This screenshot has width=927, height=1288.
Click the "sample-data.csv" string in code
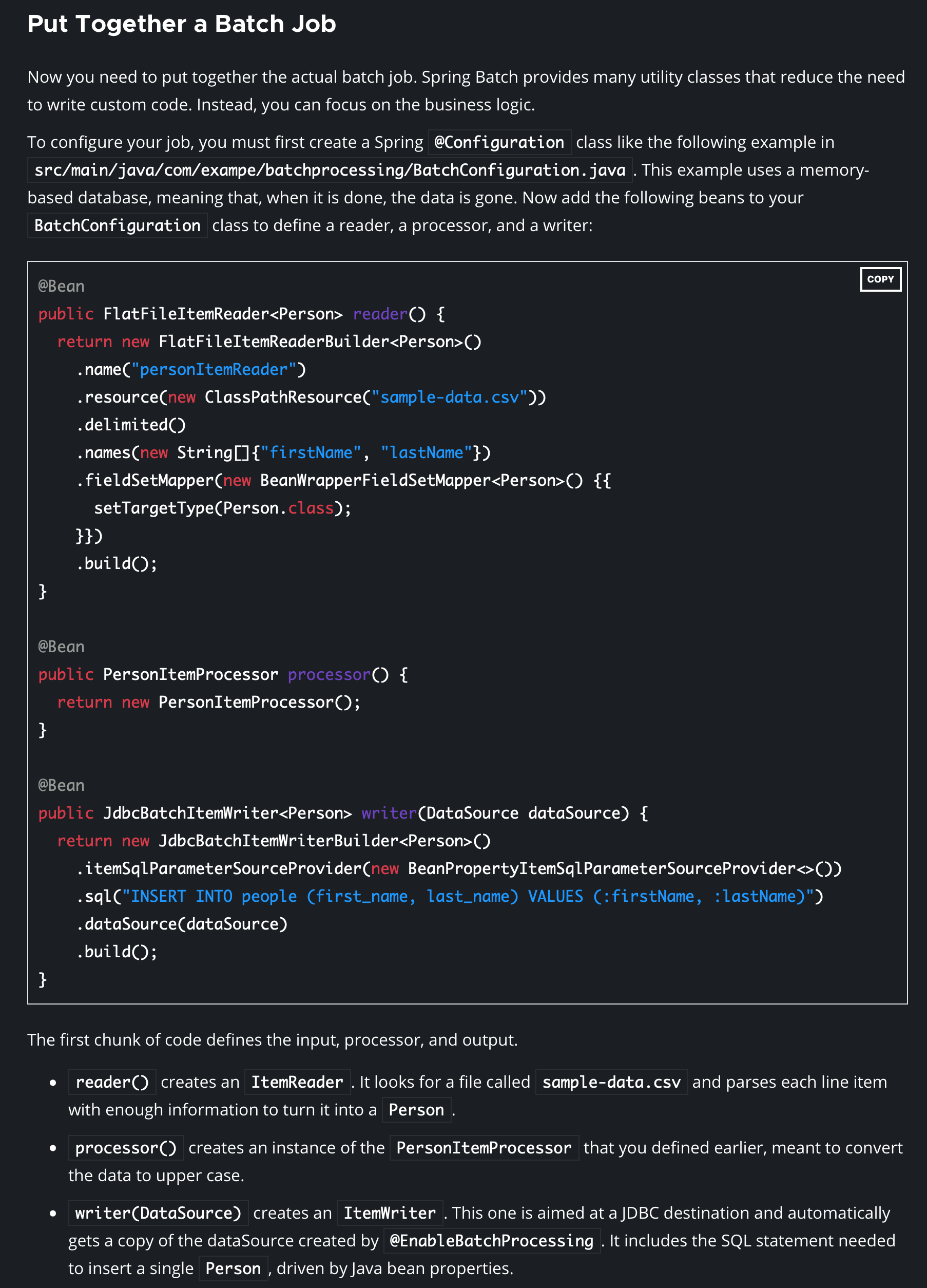450,397
